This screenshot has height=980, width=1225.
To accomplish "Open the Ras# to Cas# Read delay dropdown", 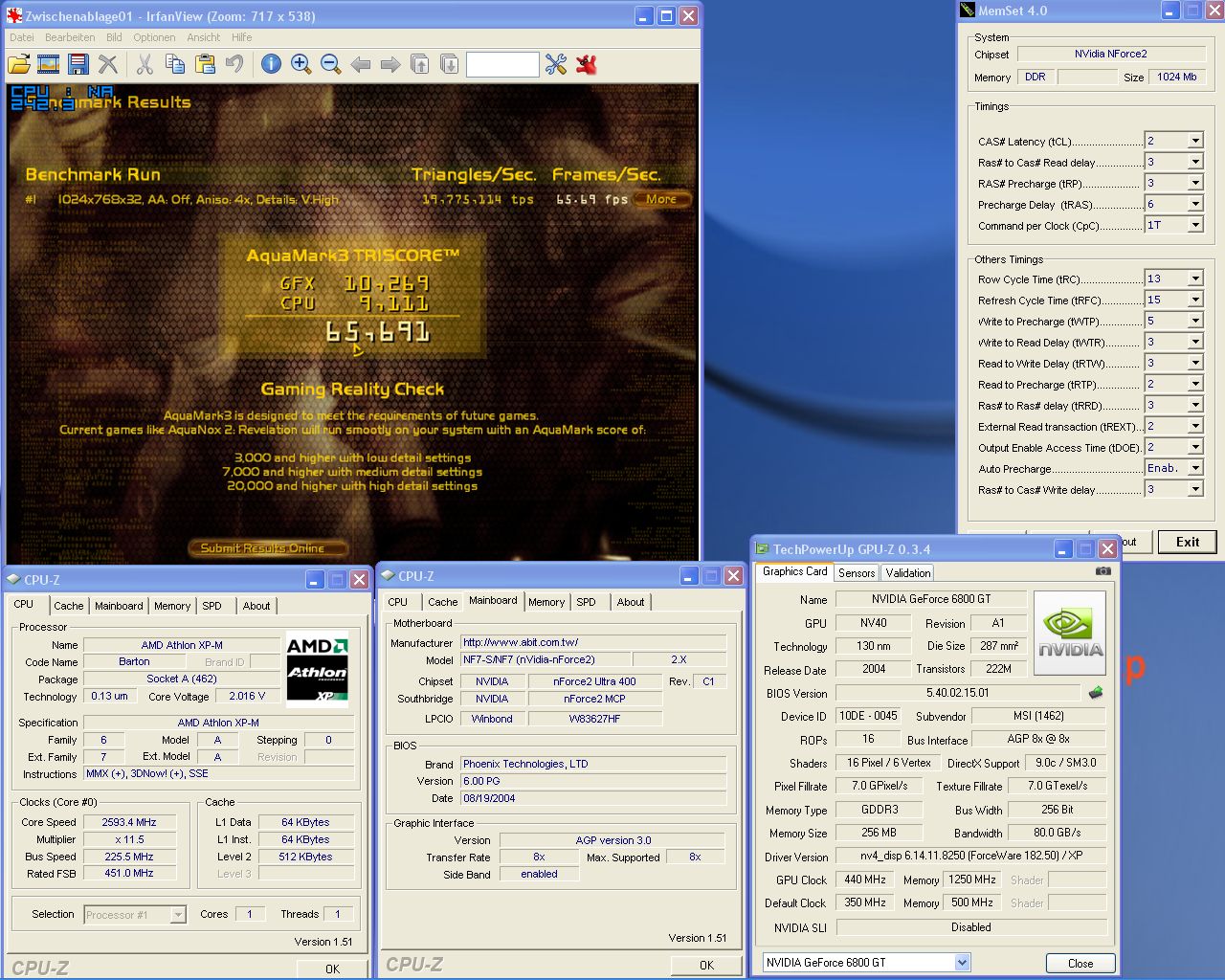I will (1195, 162).
